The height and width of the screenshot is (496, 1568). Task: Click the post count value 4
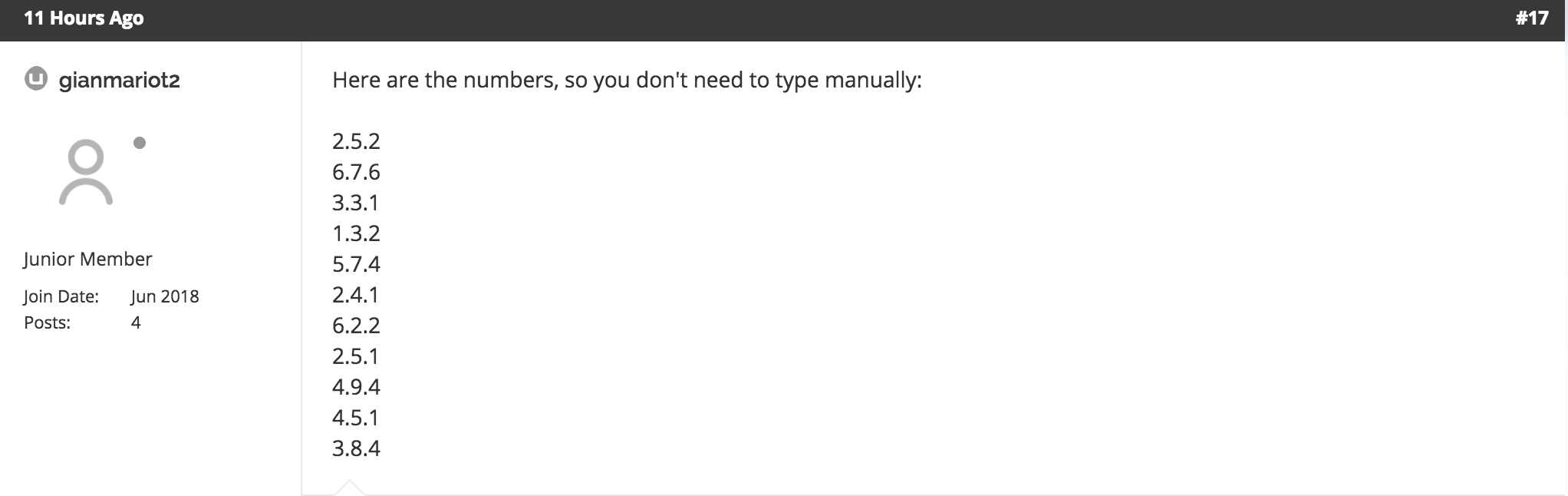pyautogui.click(x=136, y=322)
